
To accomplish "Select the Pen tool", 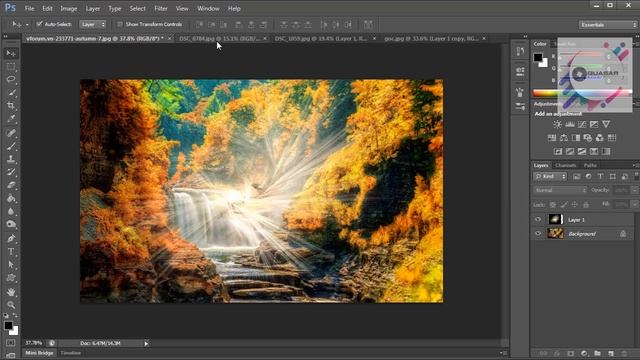I will pyautogui.click(x=11, y=238).
